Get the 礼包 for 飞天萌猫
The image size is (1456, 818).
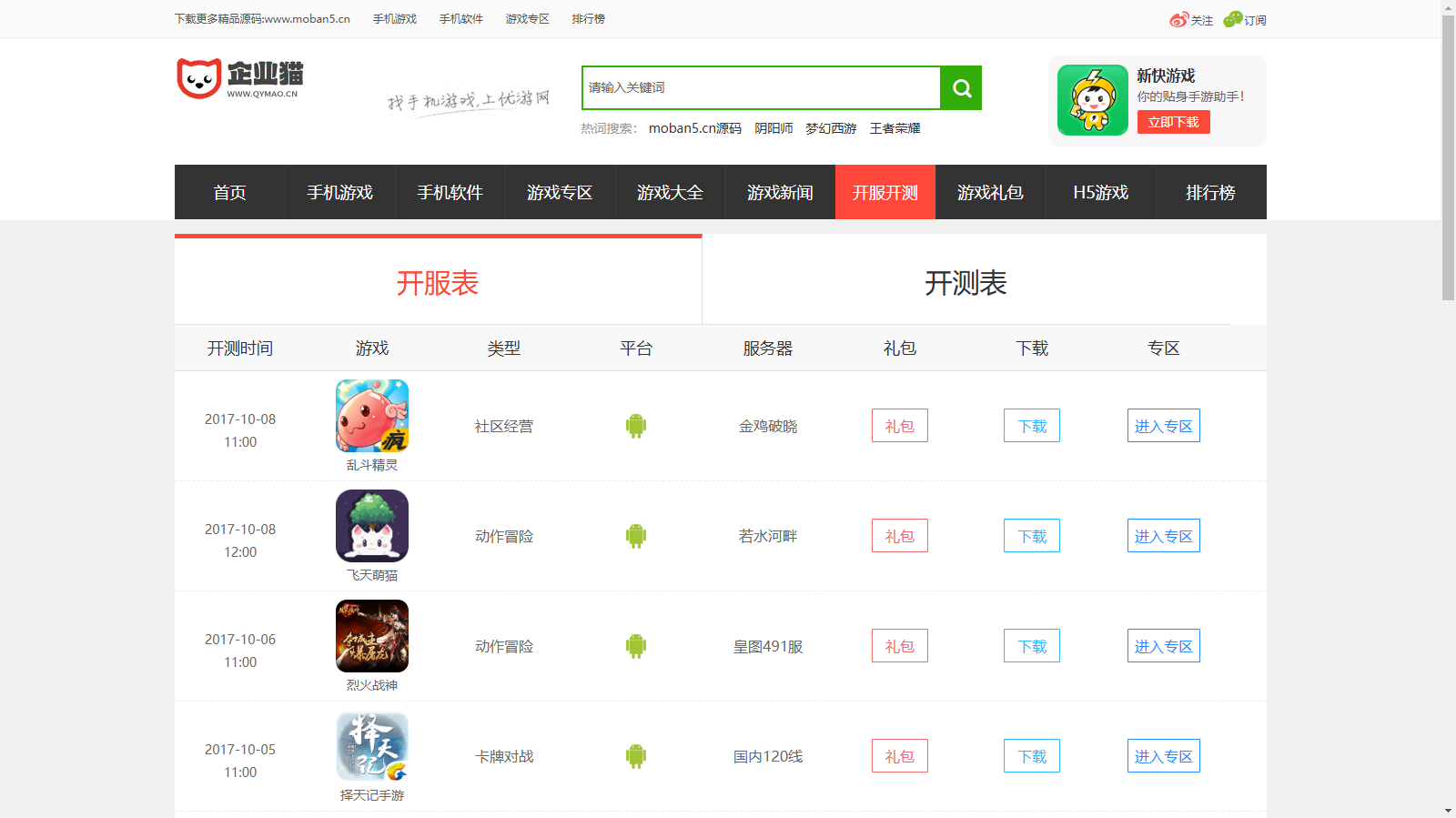[x=900, y=536]
